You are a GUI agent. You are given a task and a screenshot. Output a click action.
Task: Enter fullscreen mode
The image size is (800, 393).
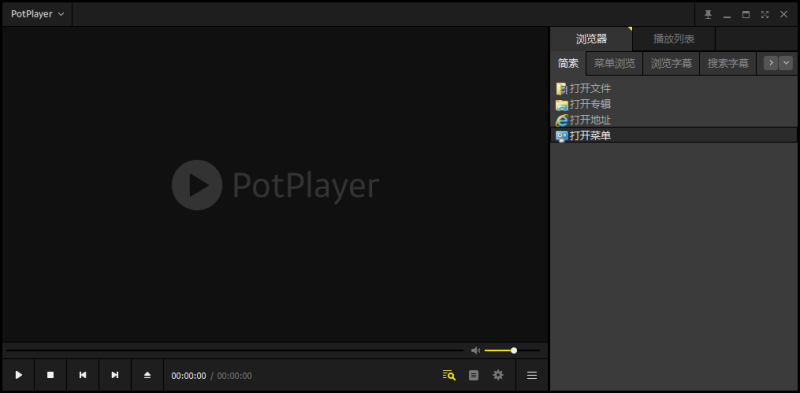[x=765, y=14]
